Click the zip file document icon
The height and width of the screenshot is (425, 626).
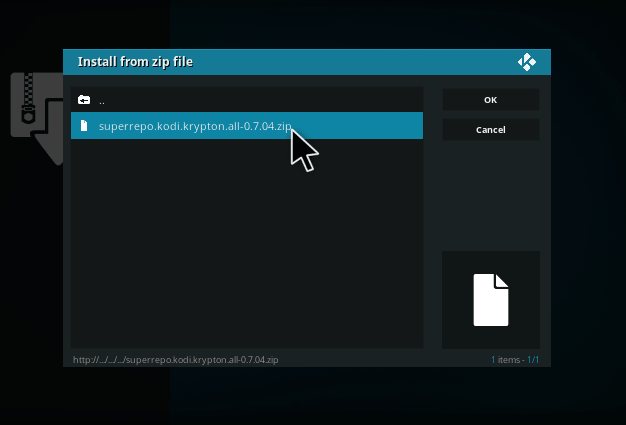coord(84,126)
